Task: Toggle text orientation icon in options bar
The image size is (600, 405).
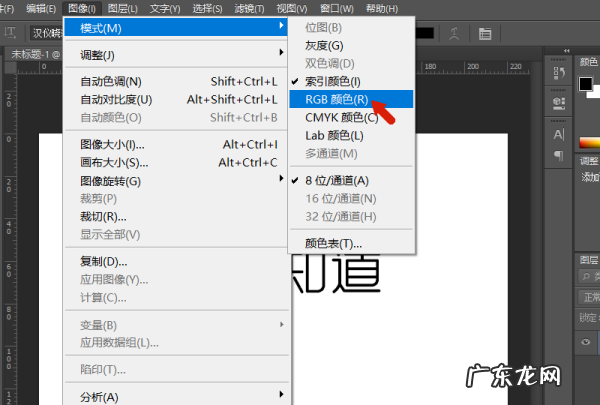Action: click(10, 33)
